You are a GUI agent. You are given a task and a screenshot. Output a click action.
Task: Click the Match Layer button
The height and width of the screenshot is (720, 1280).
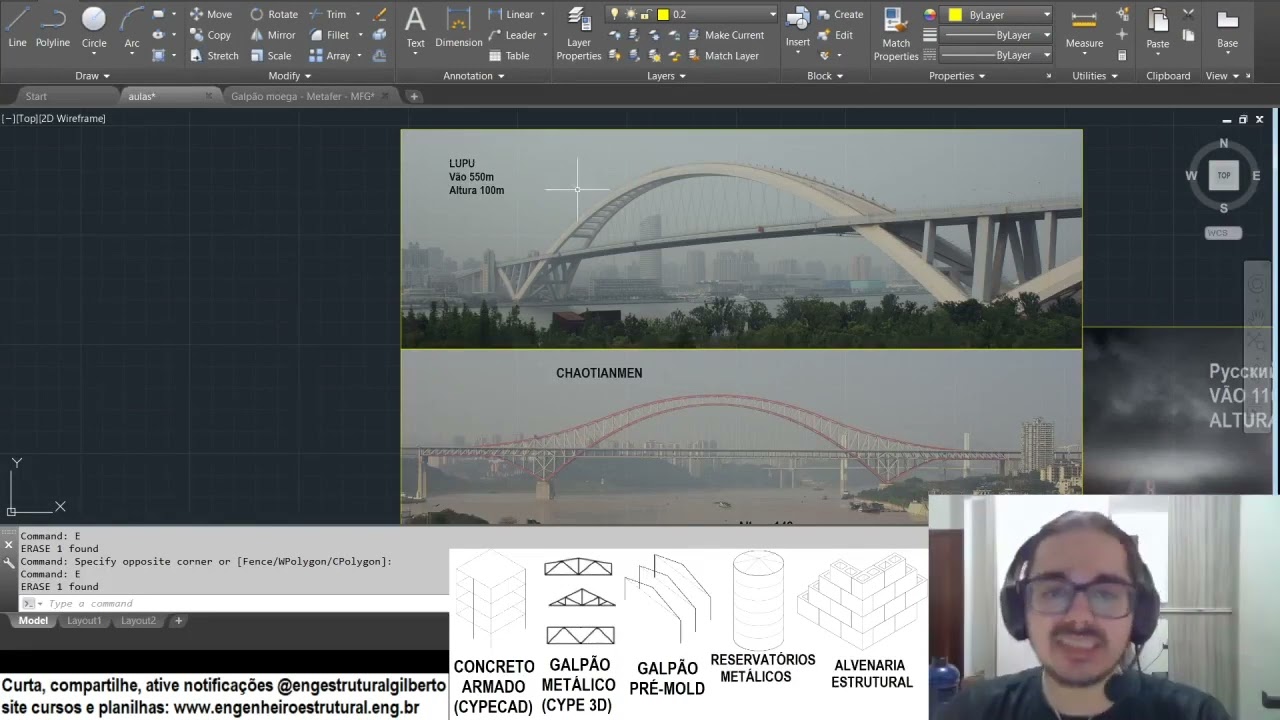click(x=723, y=56)
